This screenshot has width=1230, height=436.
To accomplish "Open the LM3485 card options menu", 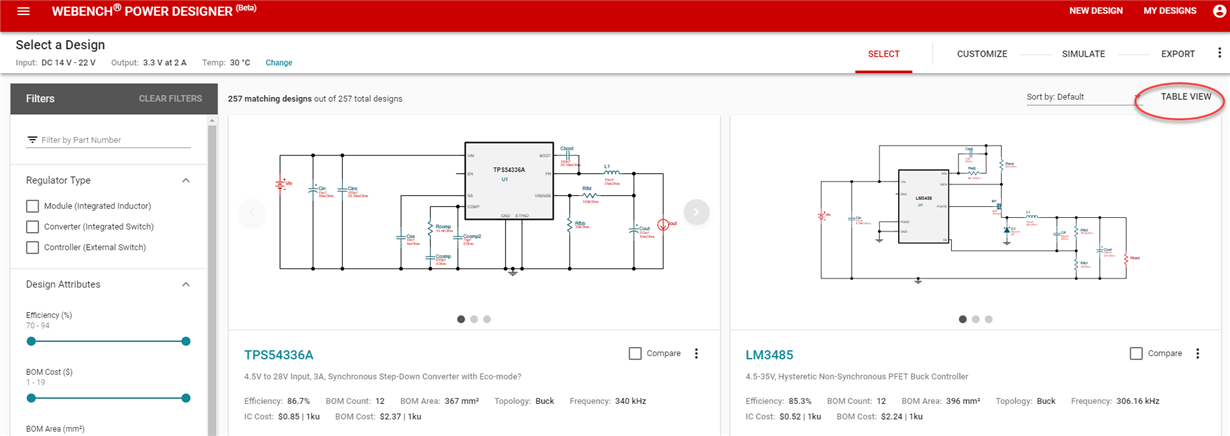I will tap(1198, 353).
